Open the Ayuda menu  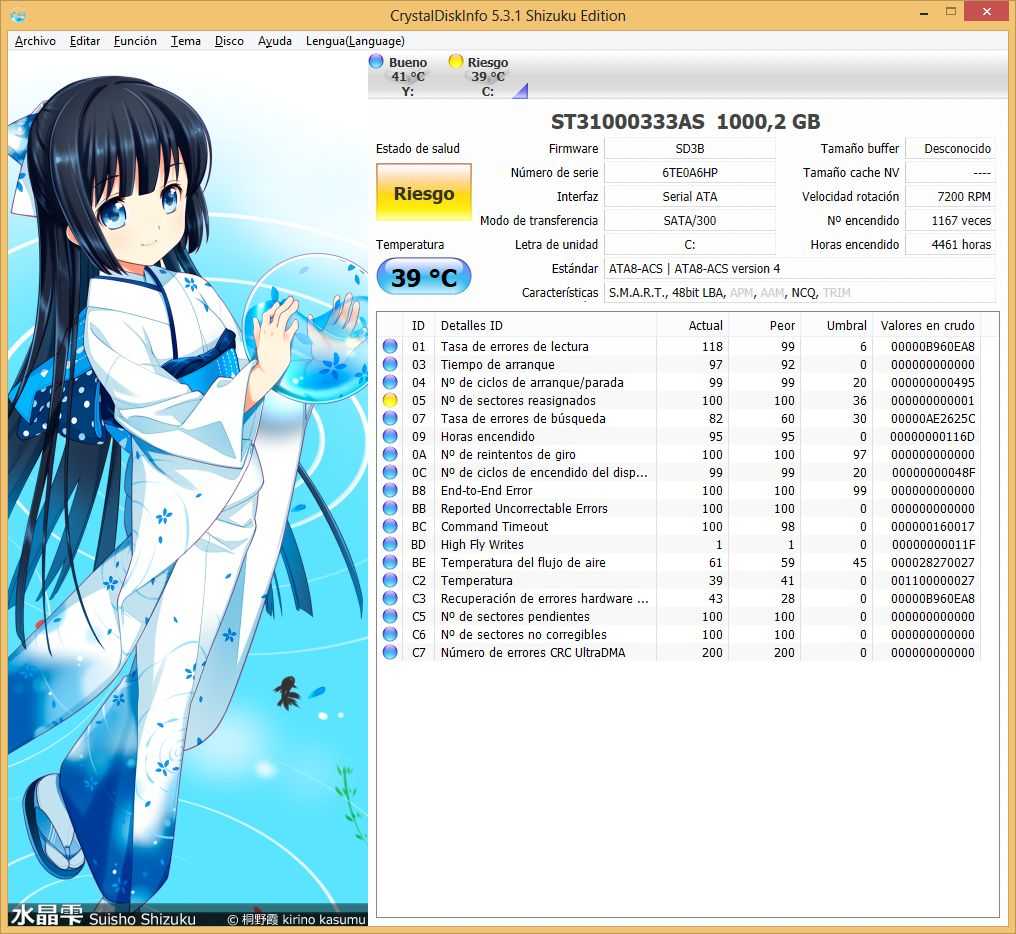pos(275,41)
